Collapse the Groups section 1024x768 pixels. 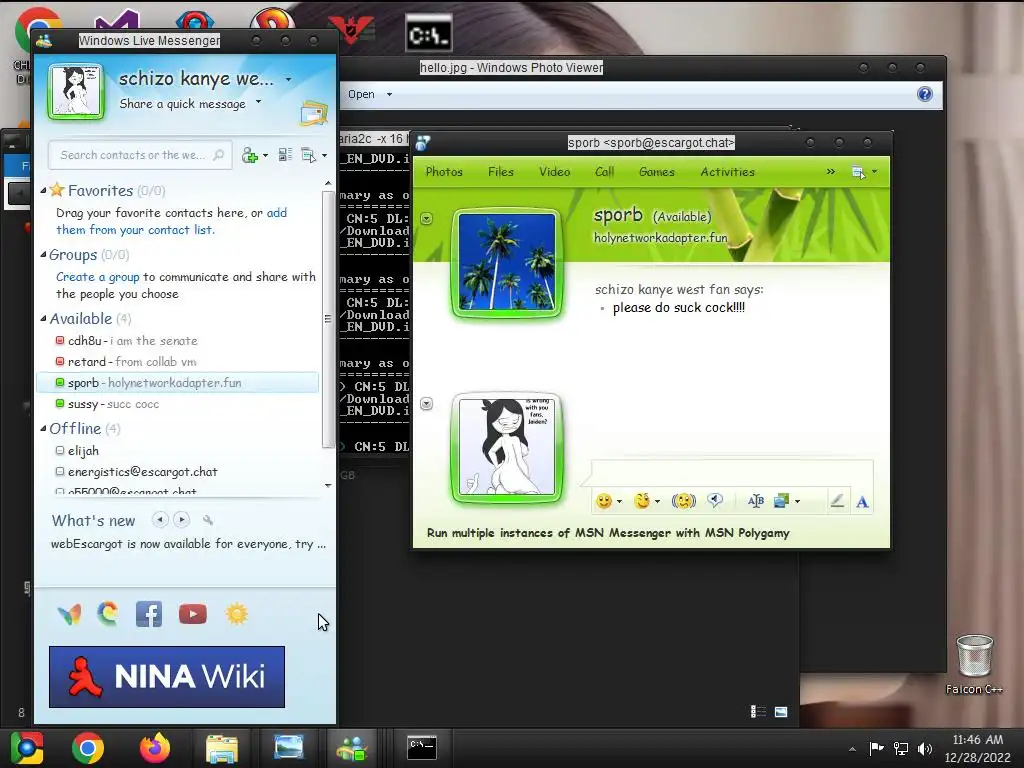click(43, 255)
